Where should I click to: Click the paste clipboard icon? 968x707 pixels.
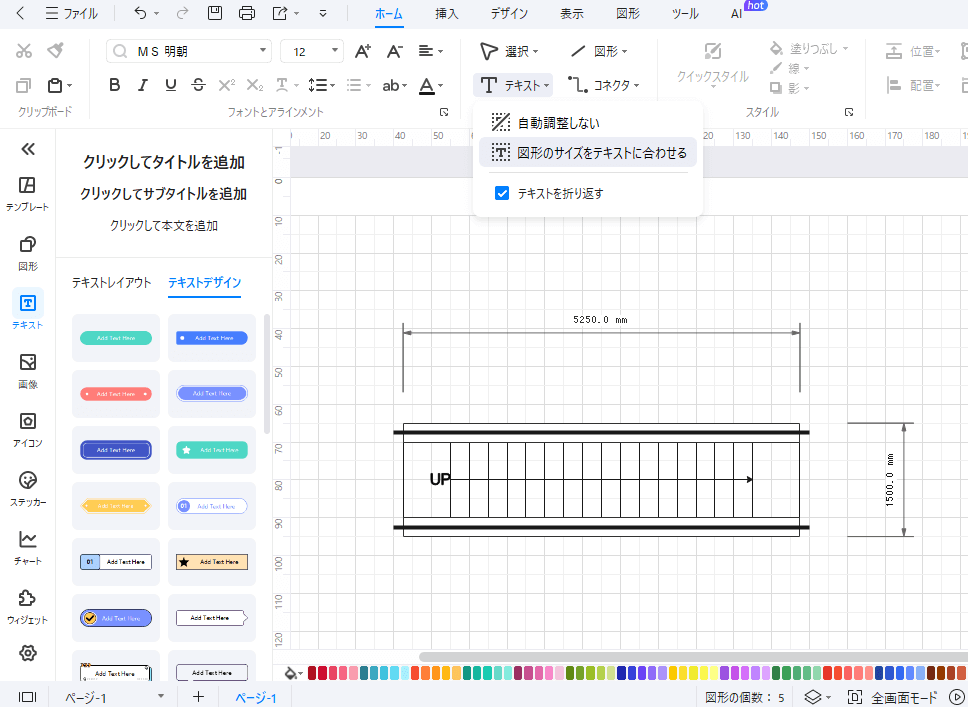[56, 85]
